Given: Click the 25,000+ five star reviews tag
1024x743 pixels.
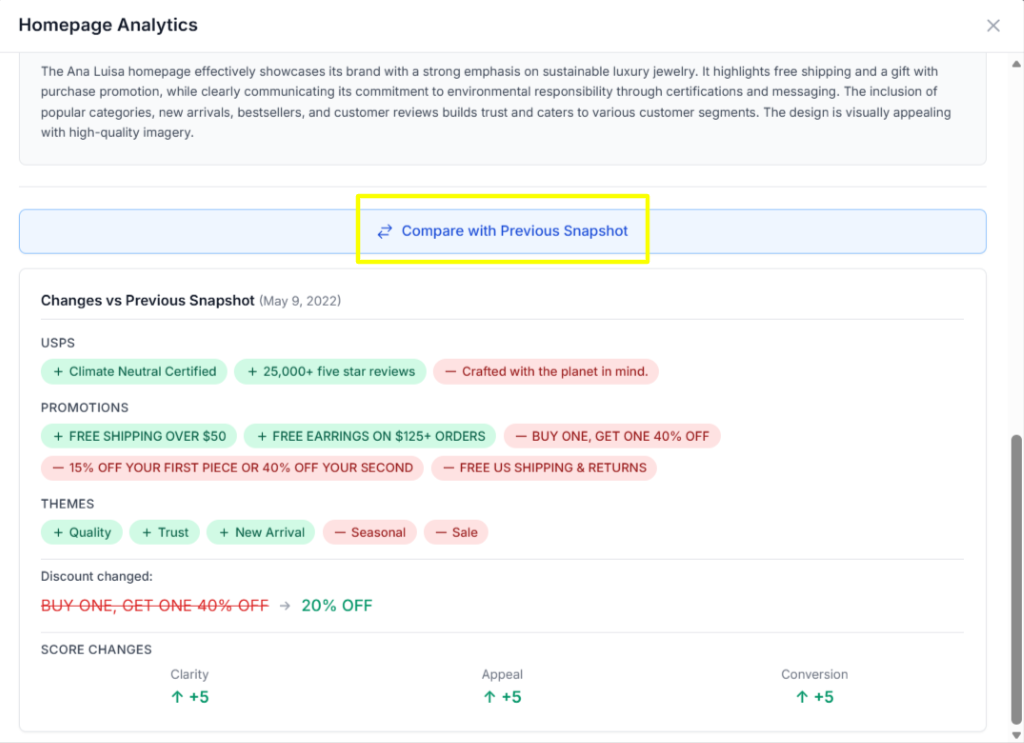Looking at the screenshot, I should click(330, 372).
